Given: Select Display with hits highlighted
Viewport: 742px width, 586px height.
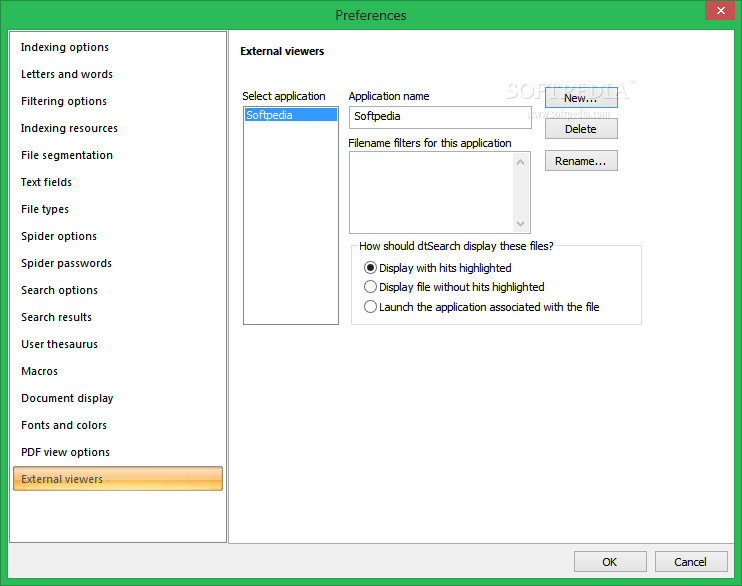Looking at the screenshot, I should (438, 268).
